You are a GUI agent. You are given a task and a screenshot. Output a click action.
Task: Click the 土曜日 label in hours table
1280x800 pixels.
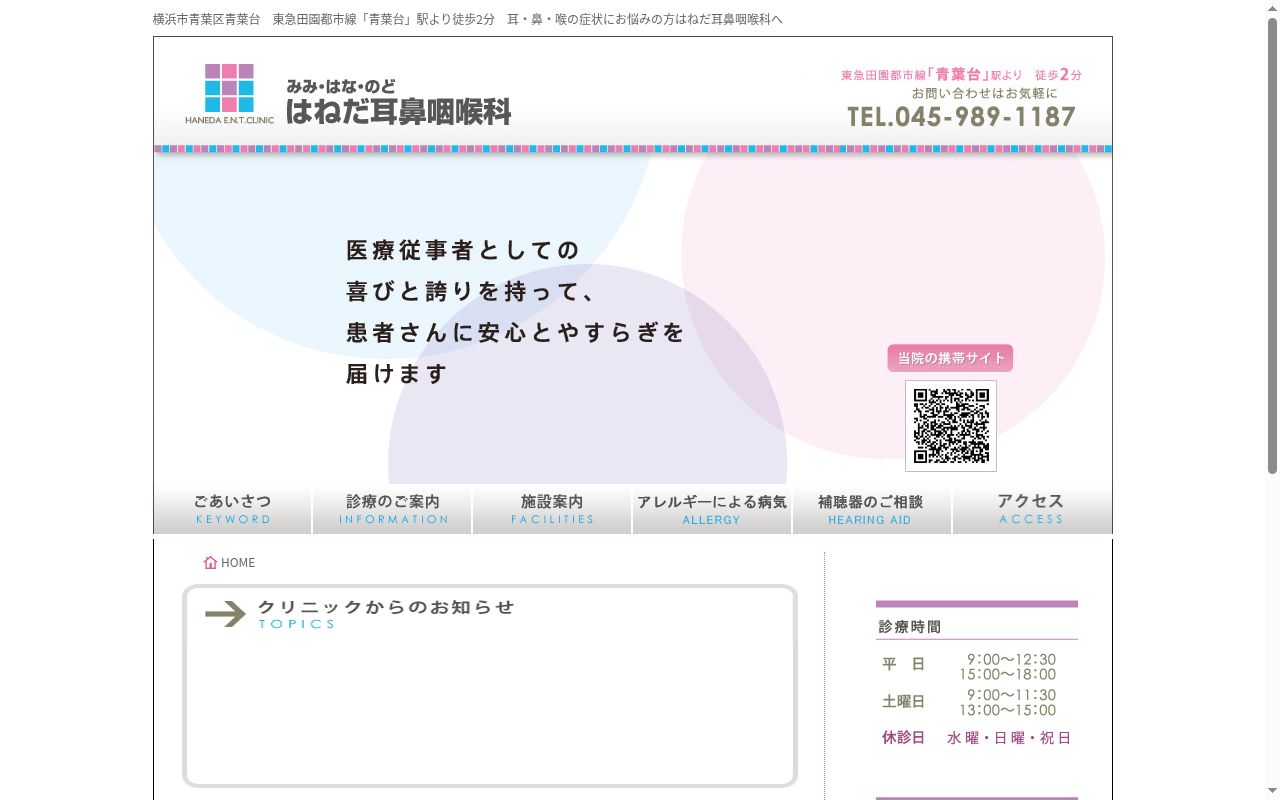coord(904,702)
